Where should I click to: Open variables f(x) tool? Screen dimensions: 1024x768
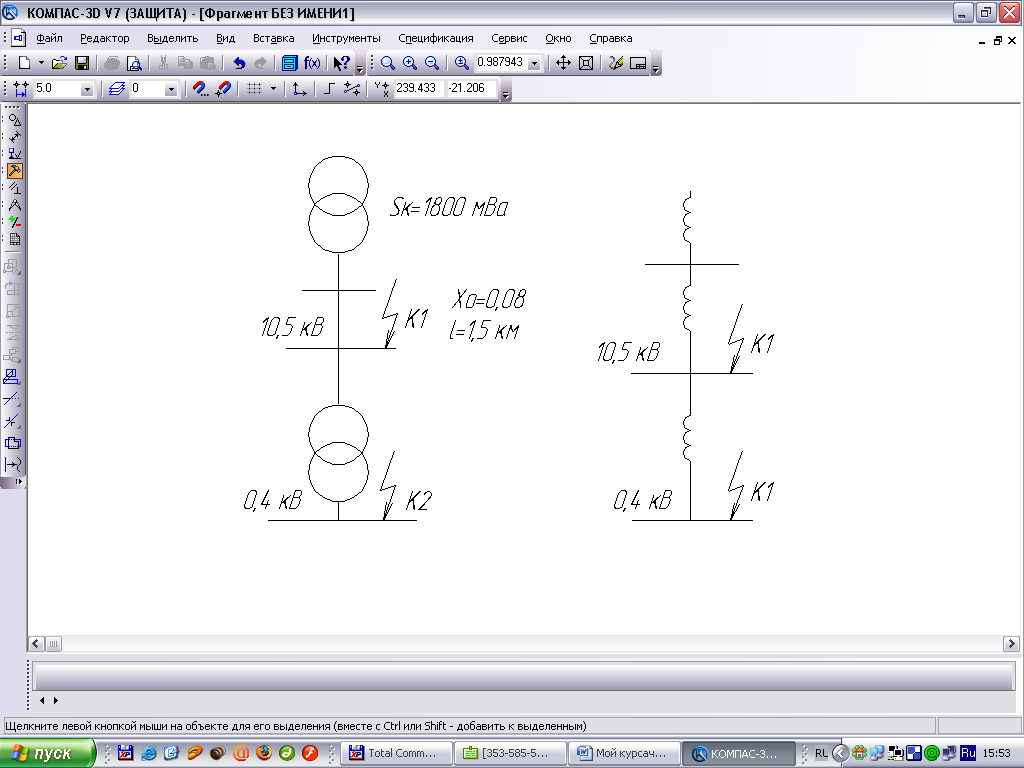(x=312, y=63)
